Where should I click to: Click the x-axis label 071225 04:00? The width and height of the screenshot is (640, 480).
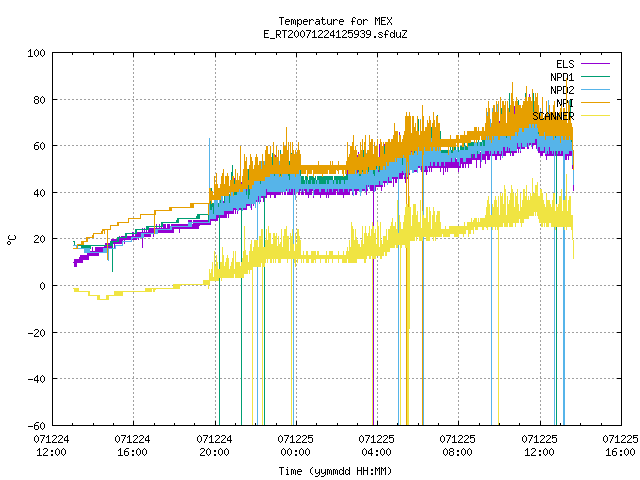pos(376,446)
